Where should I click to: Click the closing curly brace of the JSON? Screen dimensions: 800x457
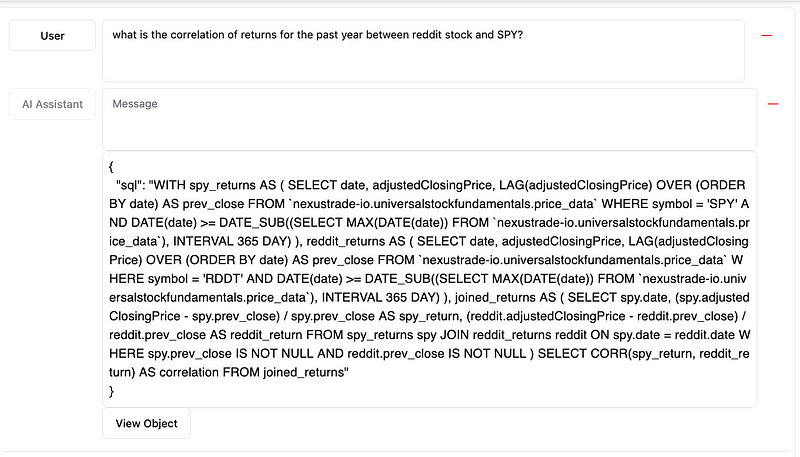[x=111, y=391]
